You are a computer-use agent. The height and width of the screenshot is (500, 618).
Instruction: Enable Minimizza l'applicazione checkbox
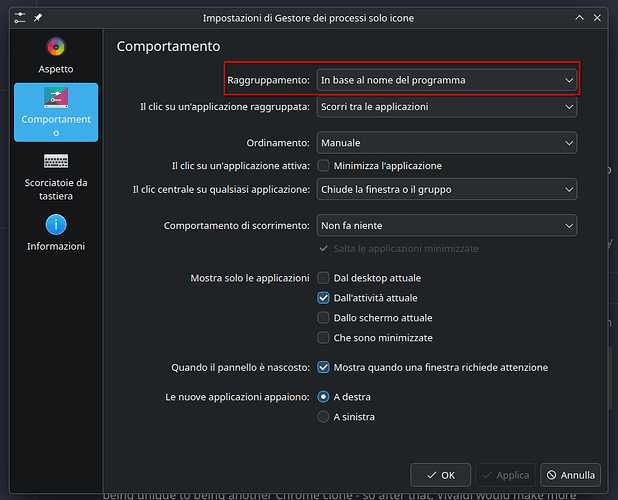point(323,166)
